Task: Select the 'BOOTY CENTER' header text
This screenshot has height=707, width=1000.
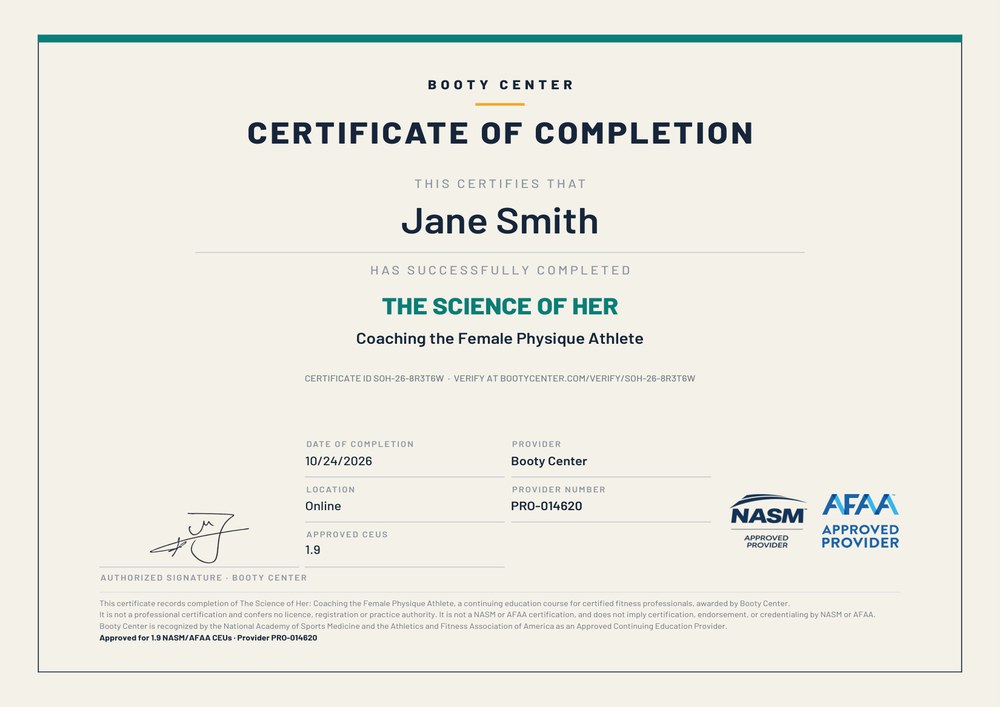Action: (501, 85)
